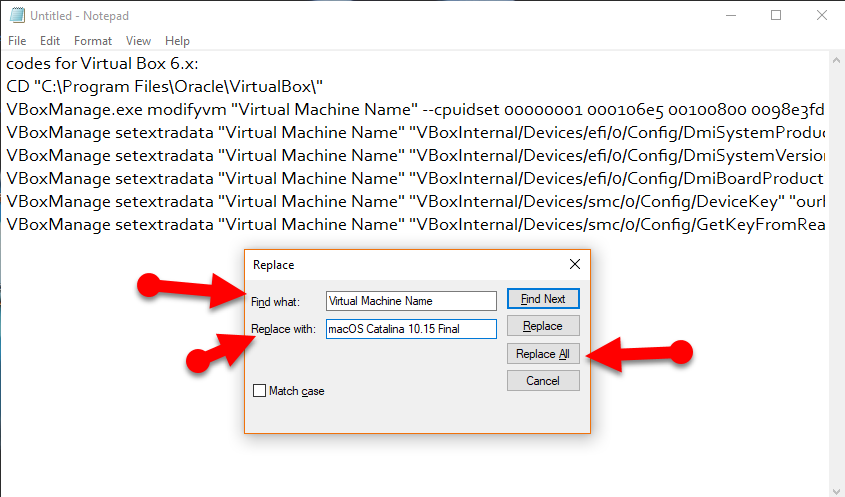Click the Notepad app icon in title bar
845x497 pixels.
14,16
